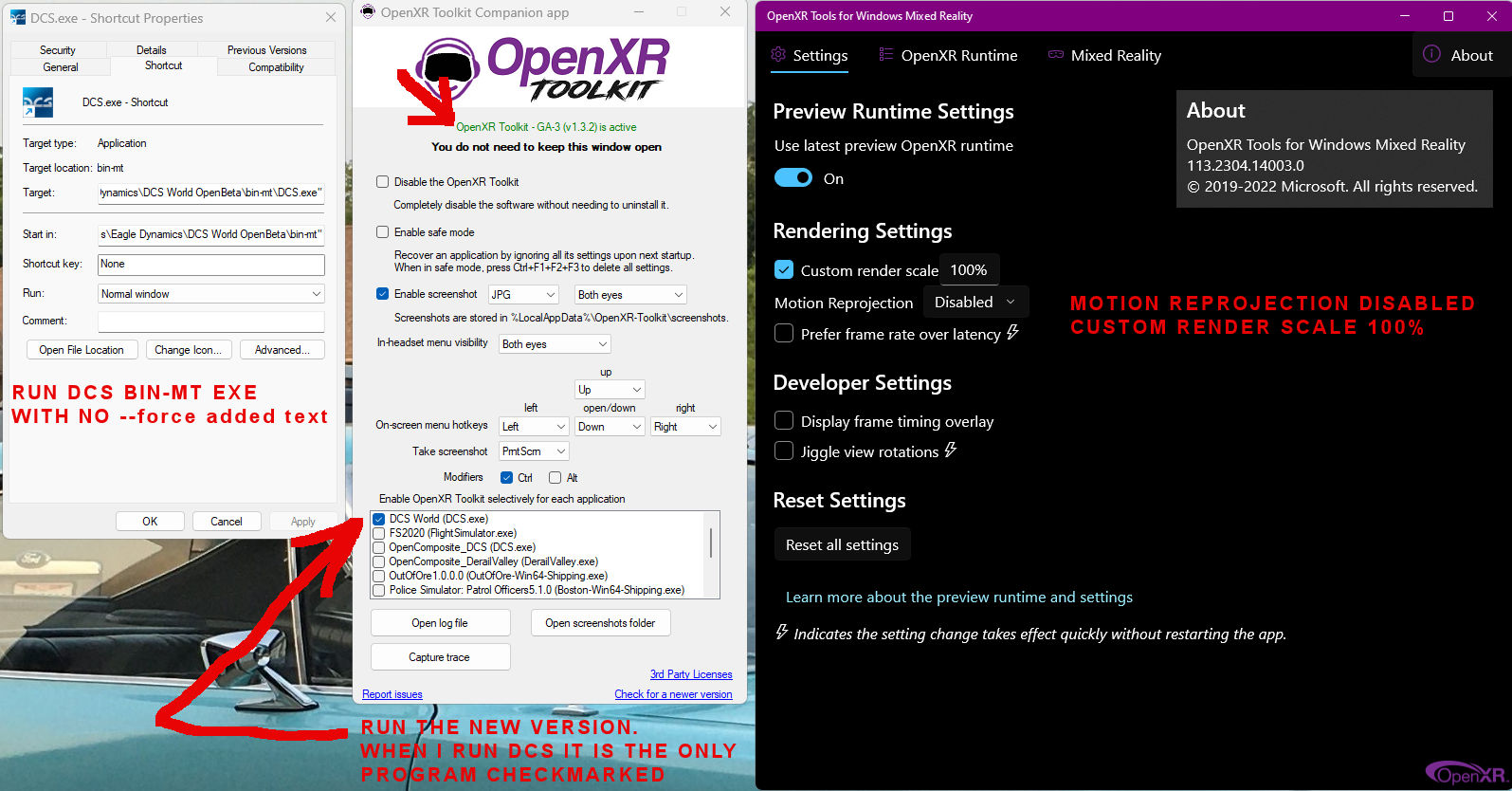The height and width of the screenshot is (791, 1512).
Task: Click the lightning icon beside Jiggle view rotations
Action: coord(951,451)
